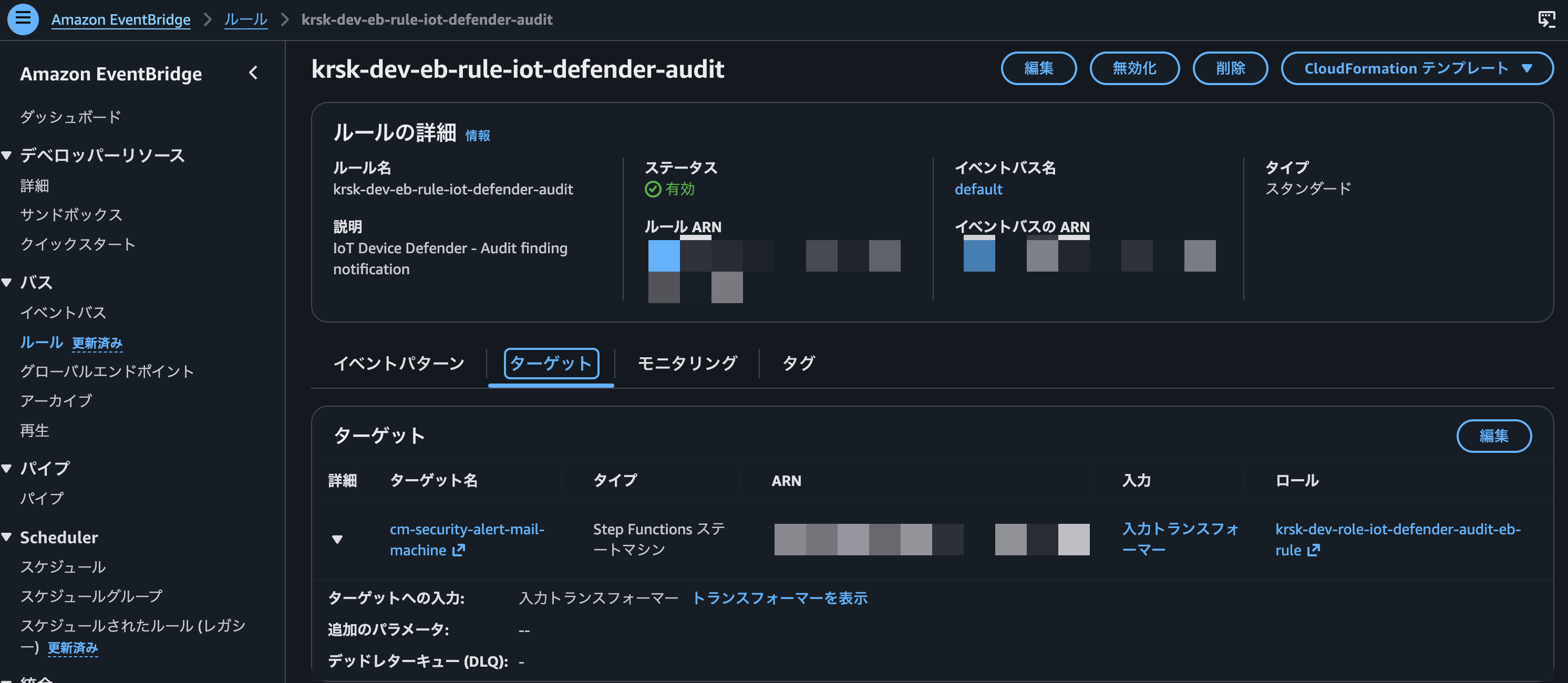Click タイプ column header in targets table

[615, 480]
